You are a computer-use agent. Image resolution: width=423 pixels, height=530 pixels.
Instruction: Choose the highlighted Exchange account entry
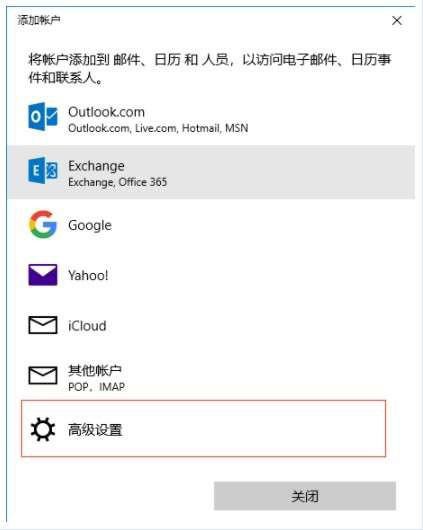click(x=211, y=172)
